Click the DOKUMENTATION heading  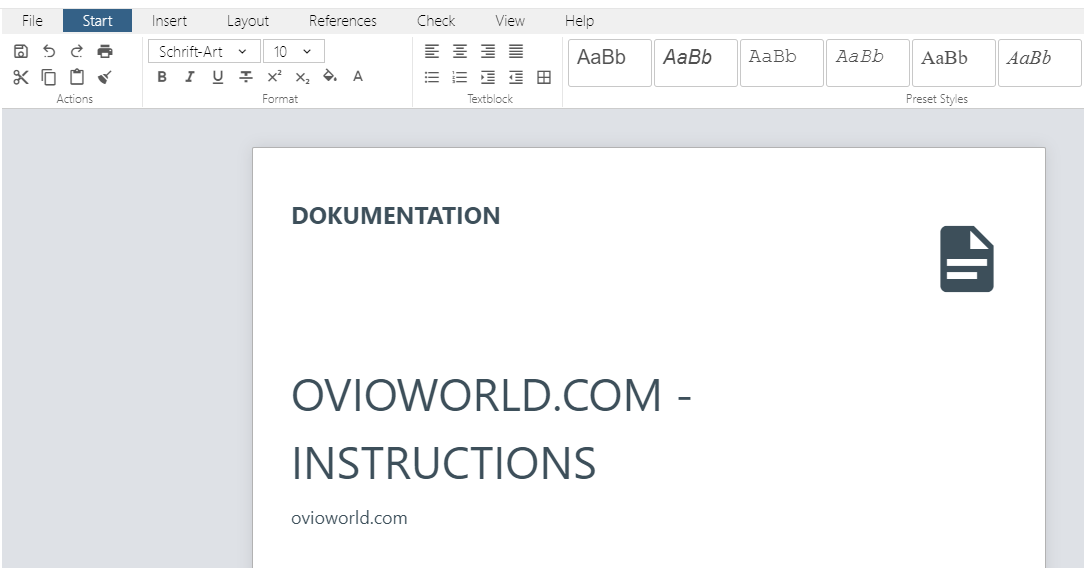coord(395,216)
